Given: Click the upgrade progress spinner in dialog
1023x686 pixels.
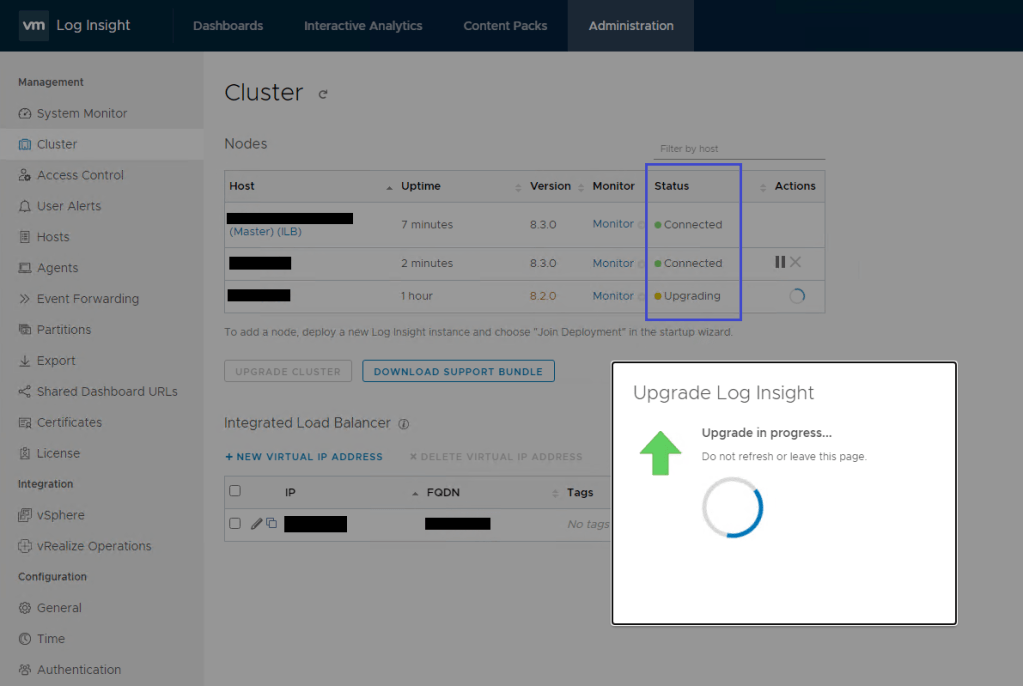Looking at the screenshot, I should pyautogui.click(x=733, y=507).
